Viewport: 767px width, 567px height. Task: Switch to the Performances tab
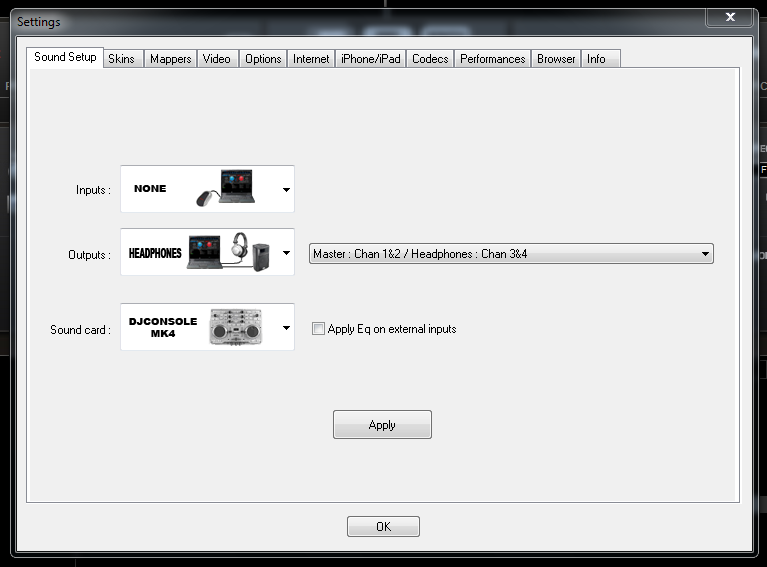click(x=492, y=59)
